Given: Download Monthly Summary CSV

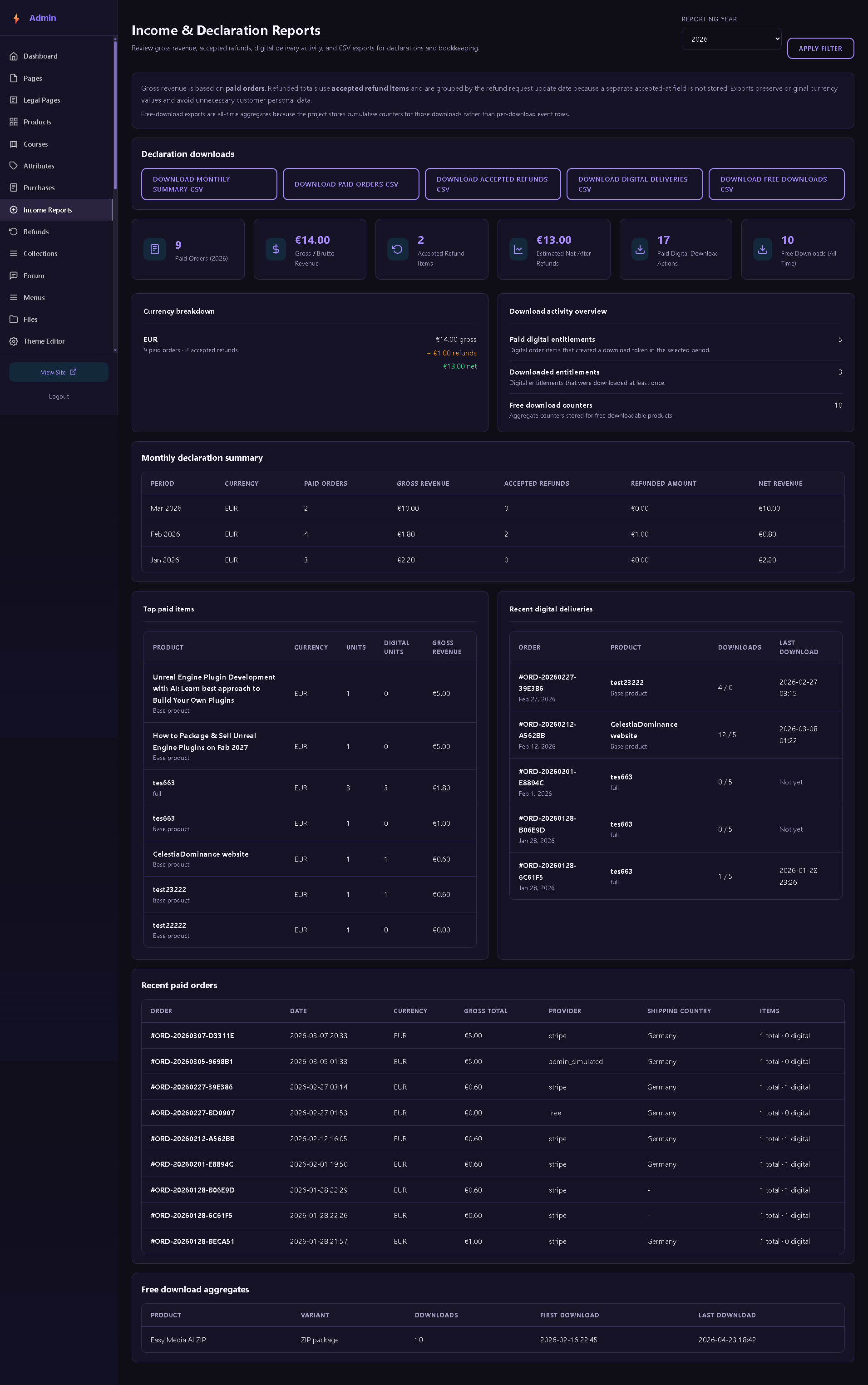Looking at the screenshot, I should coord(209,184).
